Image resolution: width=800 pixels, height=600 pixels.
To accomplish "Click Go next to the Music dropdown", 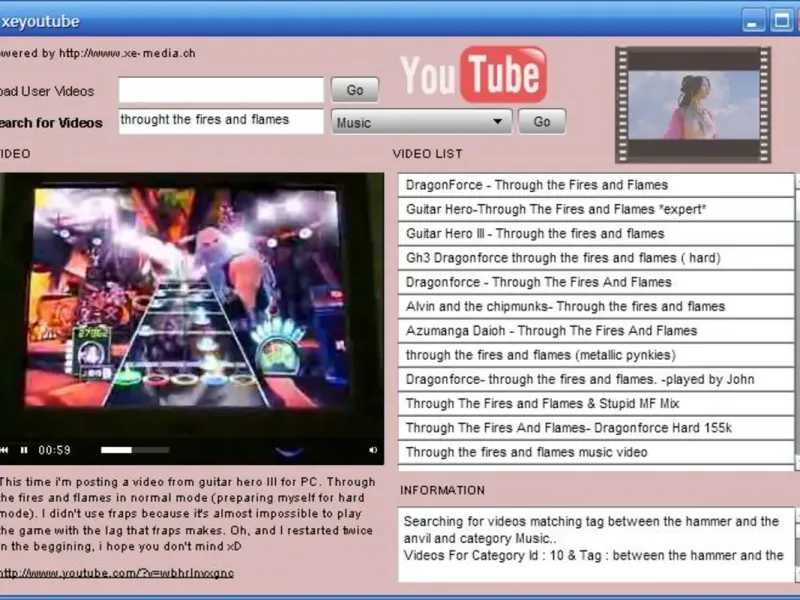I will 542,121.
